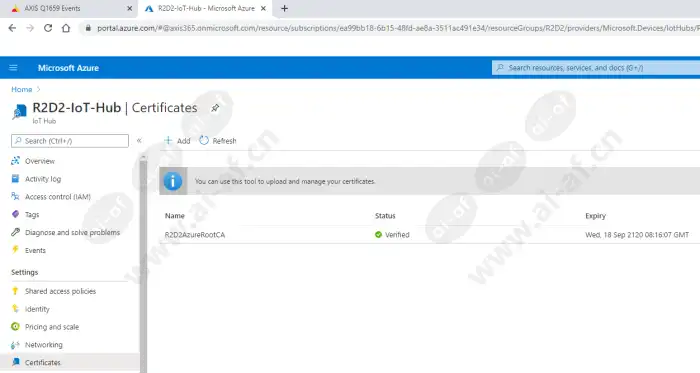Image resolution: width=700 pixels, height=373 pixels.
Task: Collapse the sidebar menu with chevrons
Action: [x=139, y=141]
